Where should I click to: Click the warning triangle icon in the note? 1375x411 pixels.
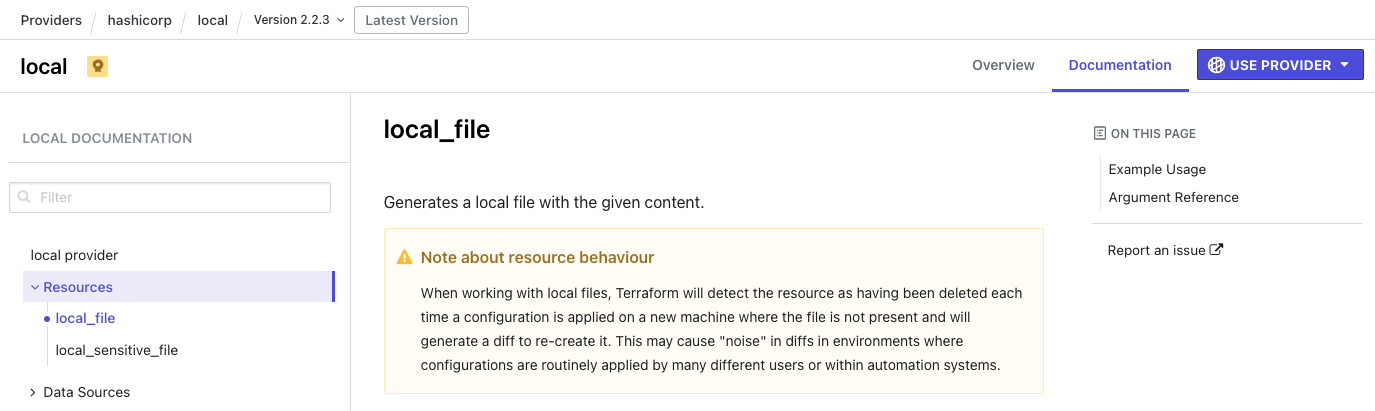tap(404, 258)
